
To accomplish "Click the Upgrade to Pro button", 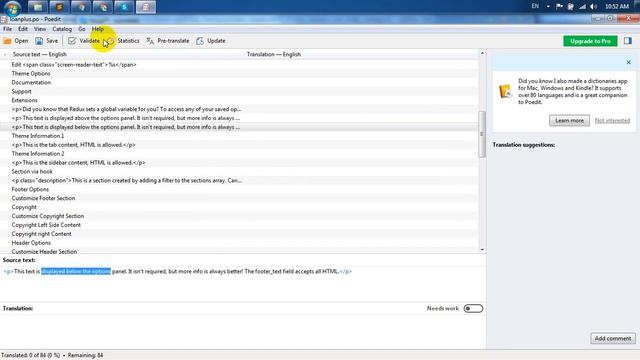I will 590,41.
